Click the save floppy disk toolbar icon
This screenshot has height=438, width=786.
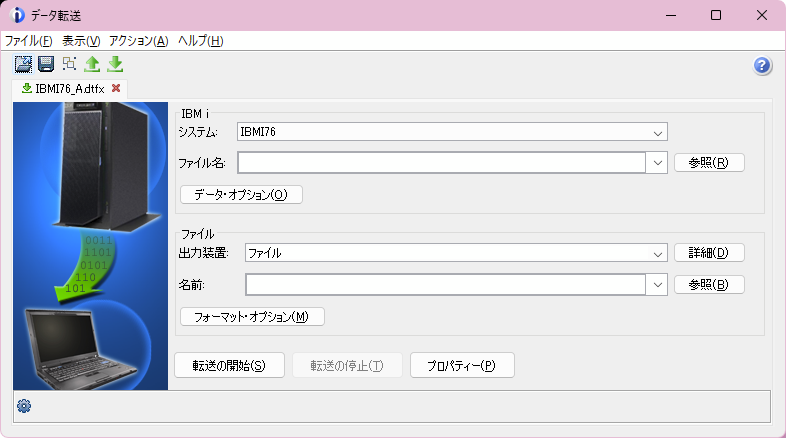46,64
